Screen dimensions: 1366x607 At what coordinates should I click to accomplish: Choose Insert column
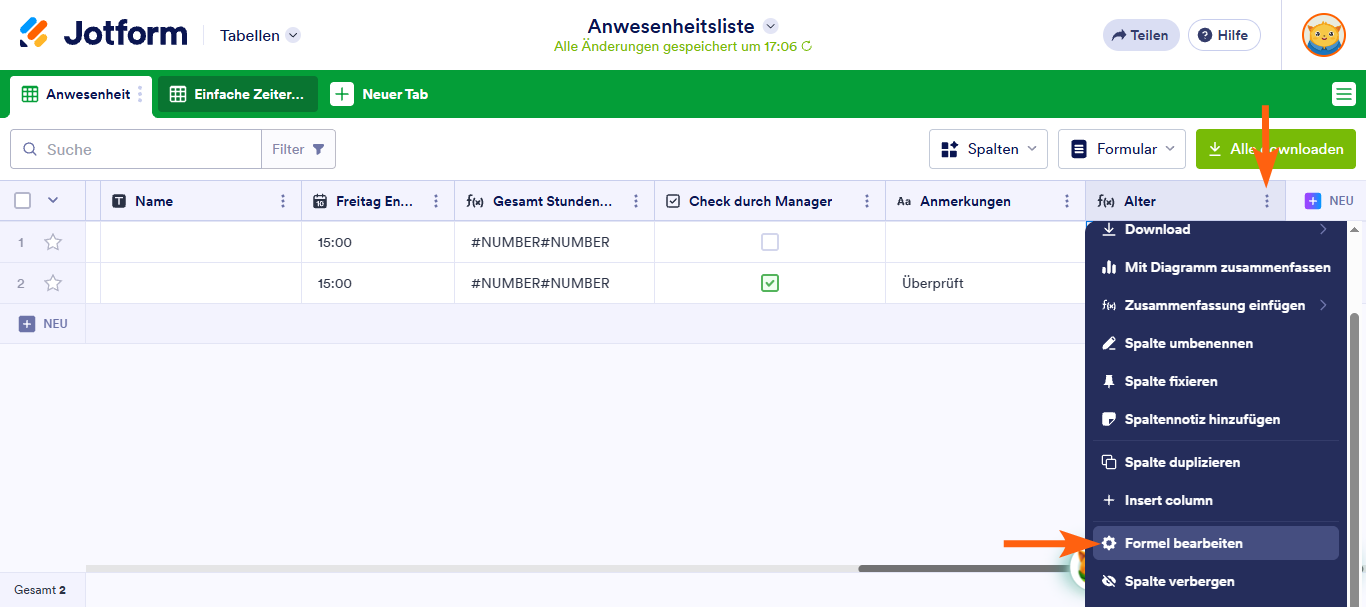click(1215, 500)
